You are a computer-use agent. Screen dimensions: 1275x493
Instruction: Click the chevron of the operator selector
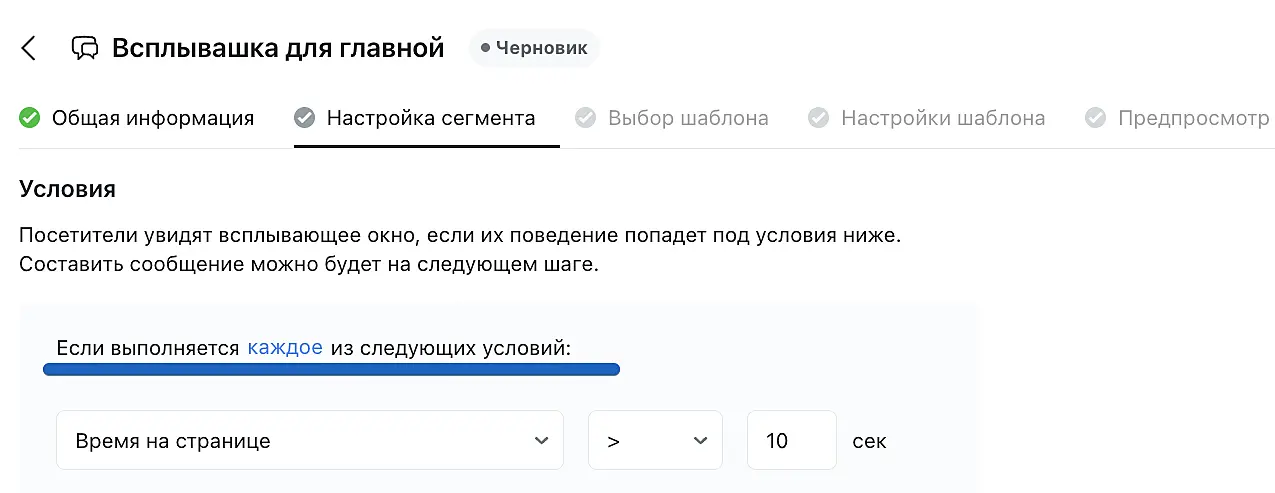tap(700, 440)
